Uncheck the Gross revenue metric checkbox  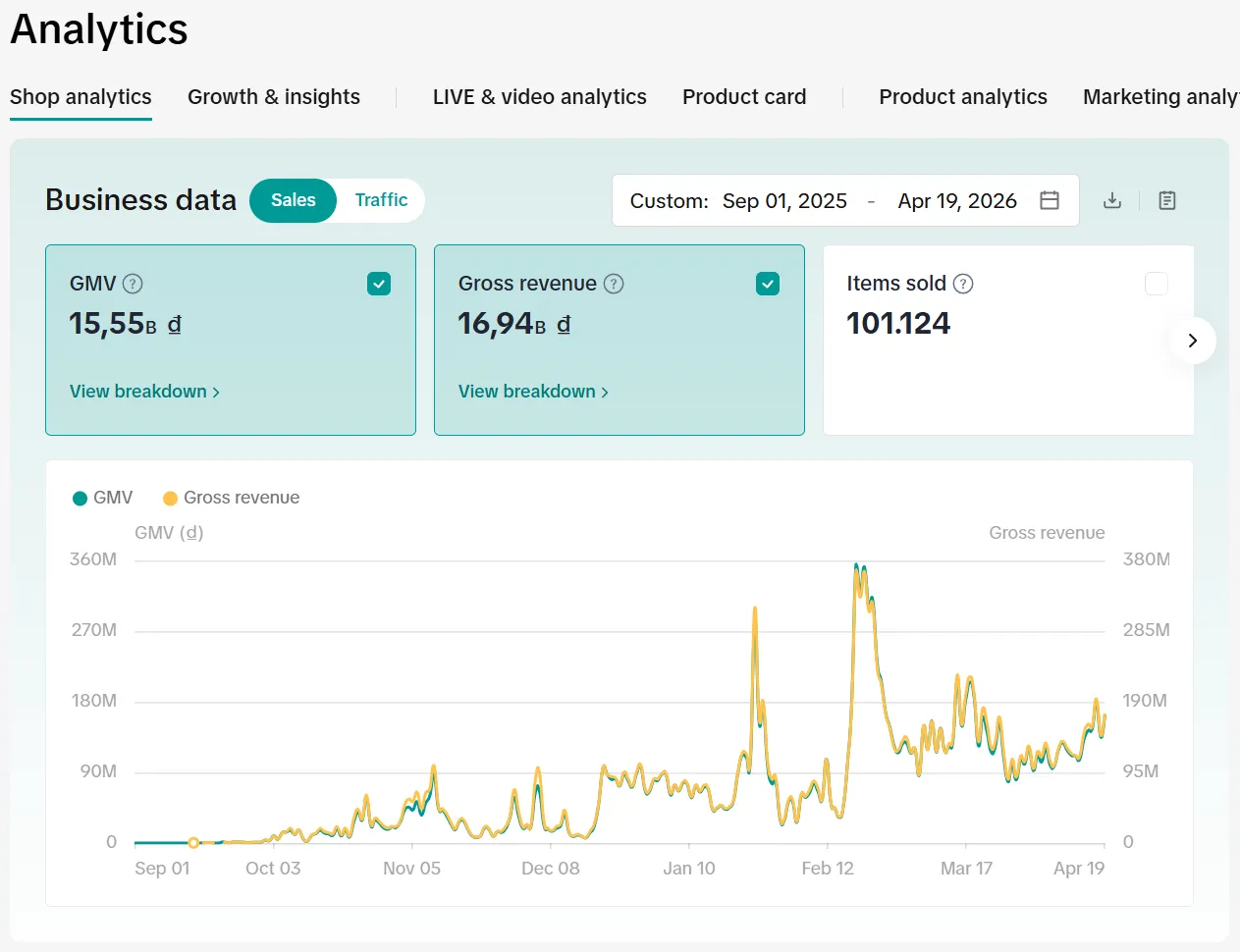point(768,284)
